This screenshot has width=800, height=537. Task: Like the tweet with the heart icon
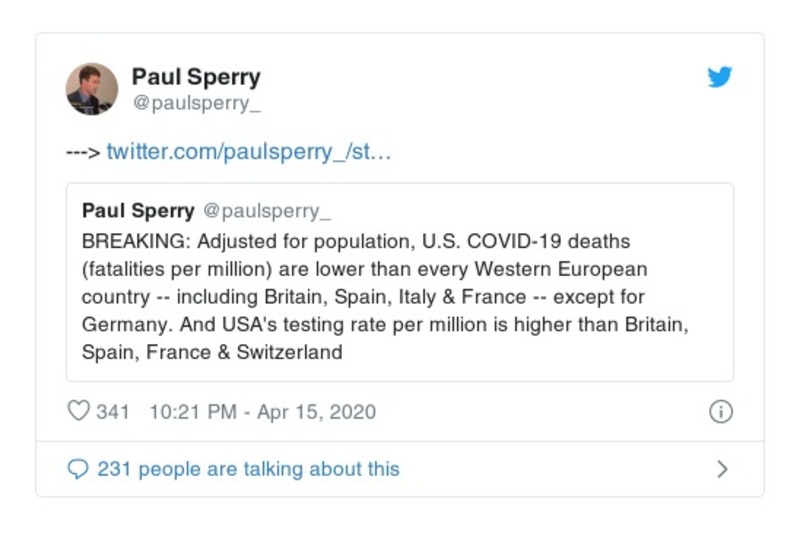point(78,411)
